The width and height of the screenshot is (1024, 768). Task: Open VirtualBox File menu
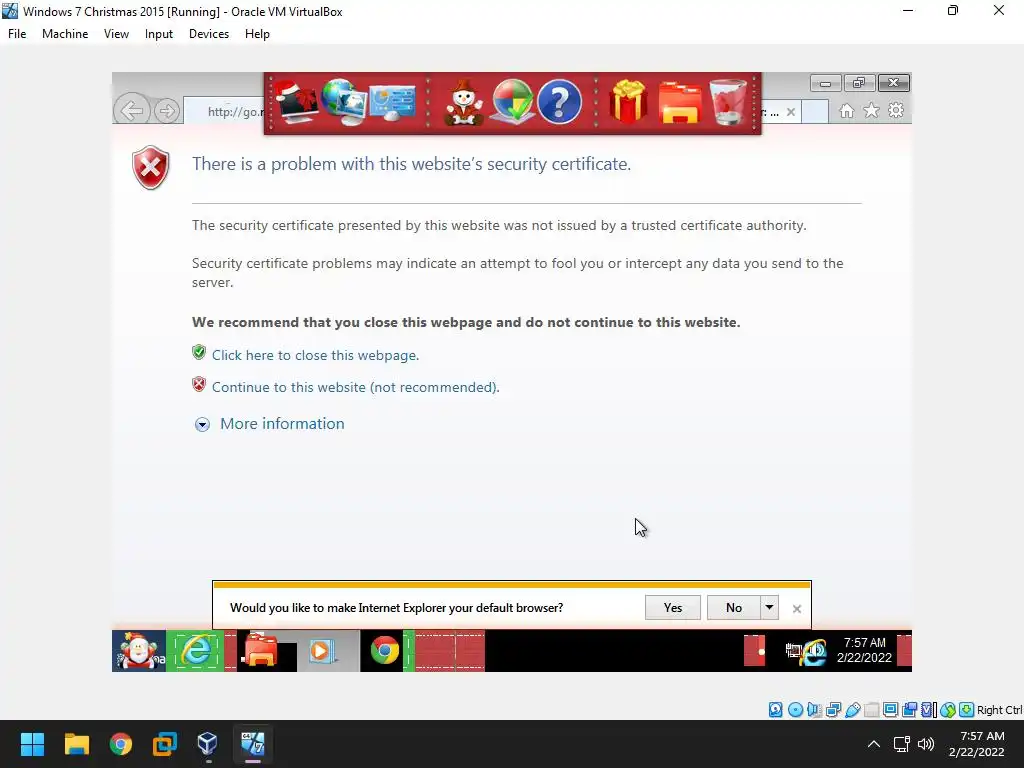tap(17, 34)
